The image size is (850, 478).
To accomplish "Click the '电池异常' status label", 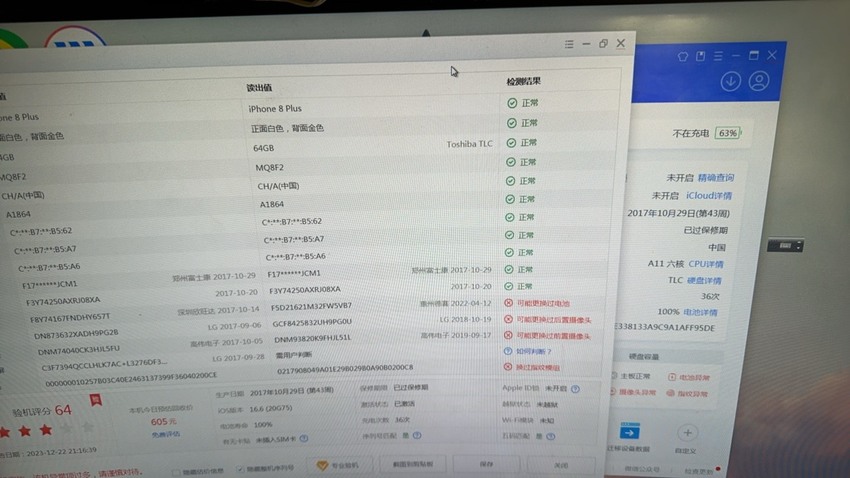I will pyautogui.click(x=694, y=377).
